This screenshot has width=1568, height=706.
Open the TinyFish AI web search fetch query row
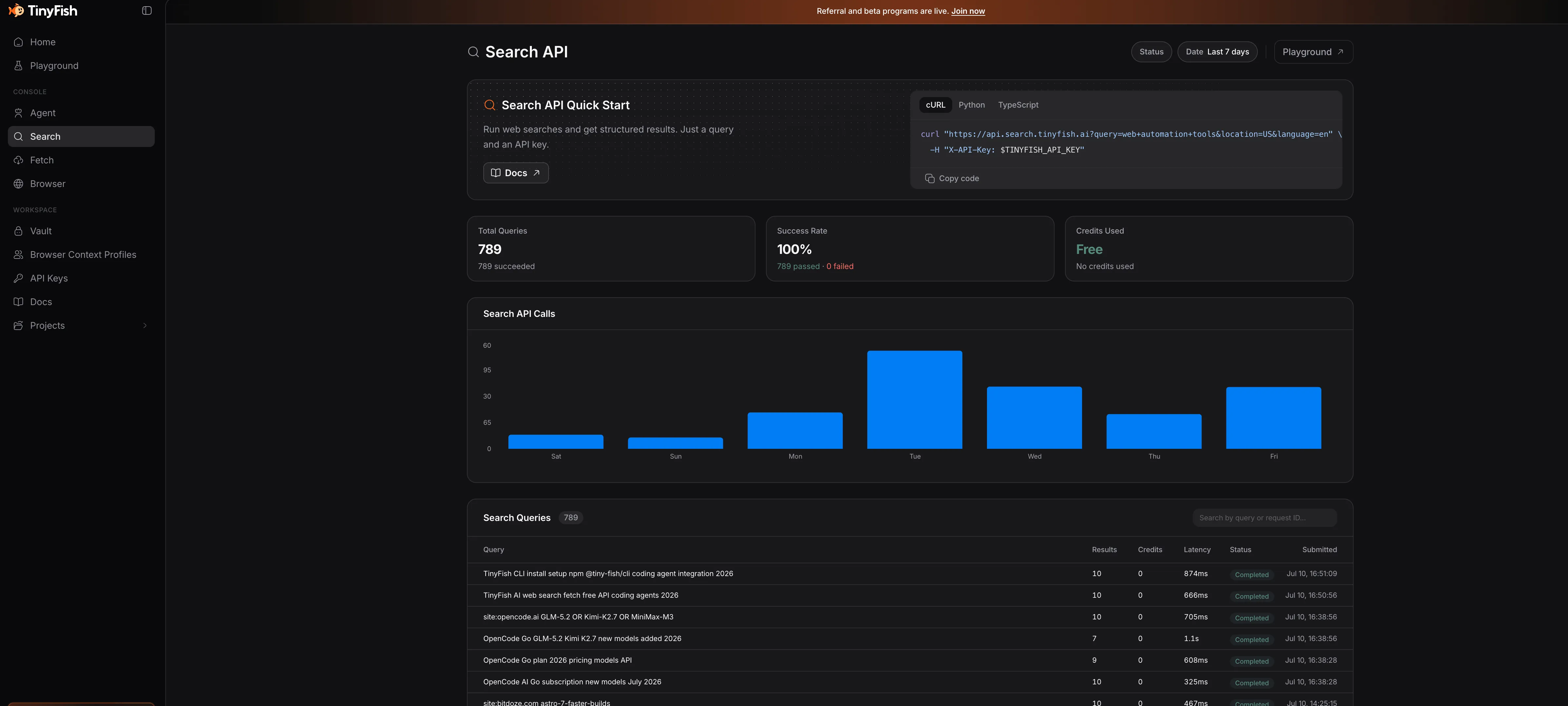909,595
